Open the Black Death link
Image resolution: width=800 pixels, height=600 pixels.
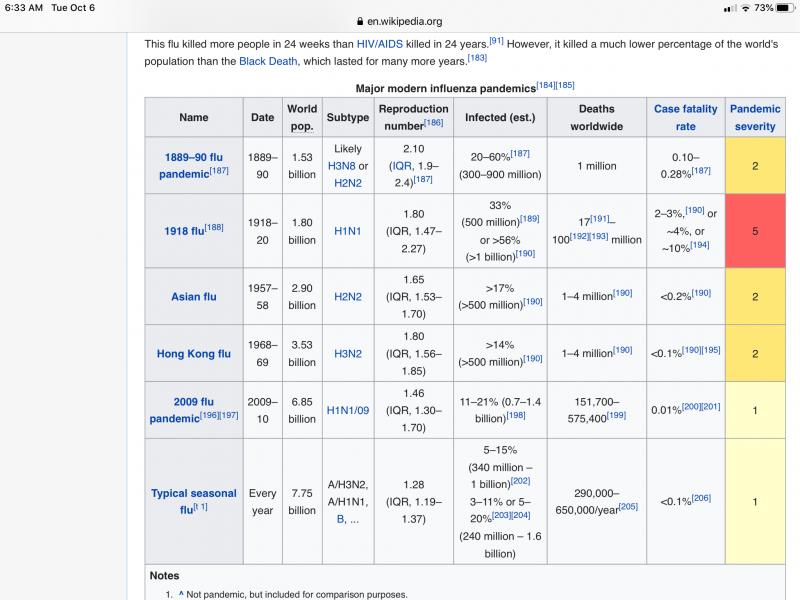[268, 61]
